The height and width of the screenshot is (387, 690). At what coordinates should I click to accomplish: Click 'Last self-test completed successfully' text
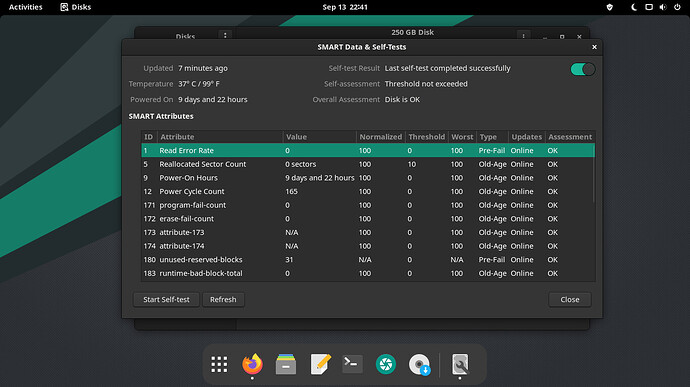pos(448,68)
